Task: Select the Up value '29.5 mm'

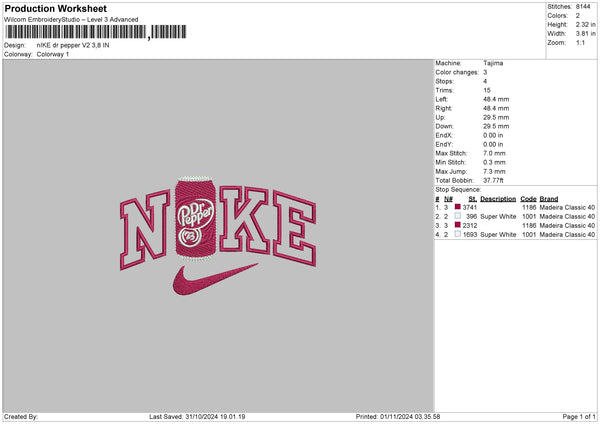Action: [496, 117]
